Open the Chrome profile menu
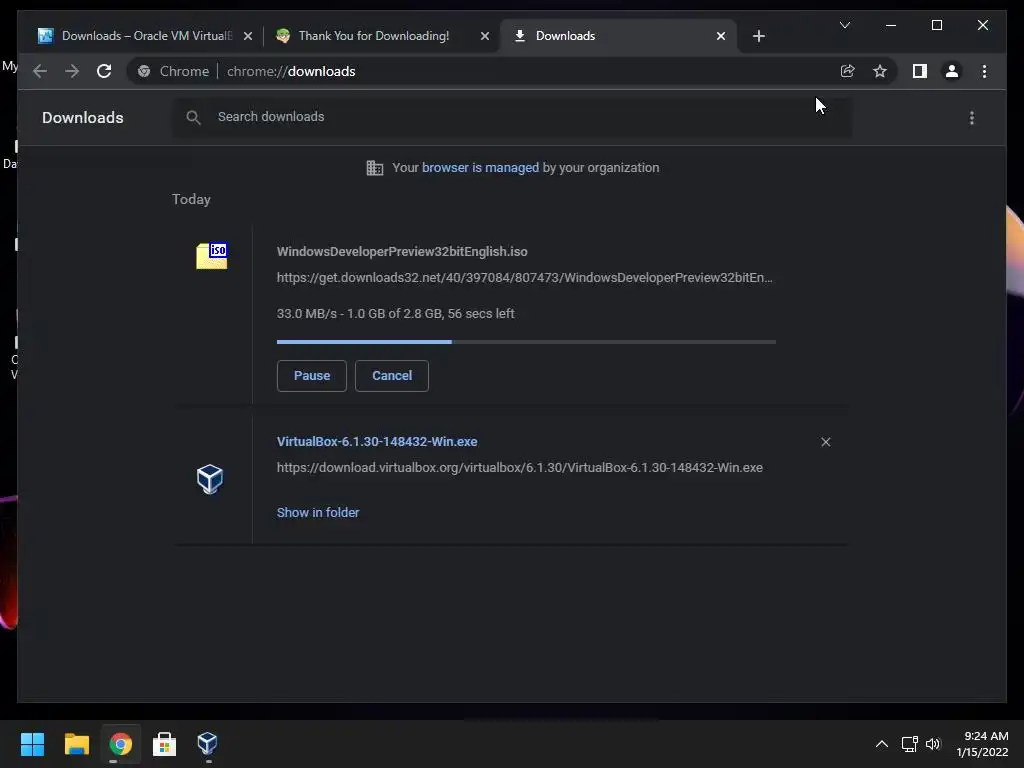 tap(952, 71)
